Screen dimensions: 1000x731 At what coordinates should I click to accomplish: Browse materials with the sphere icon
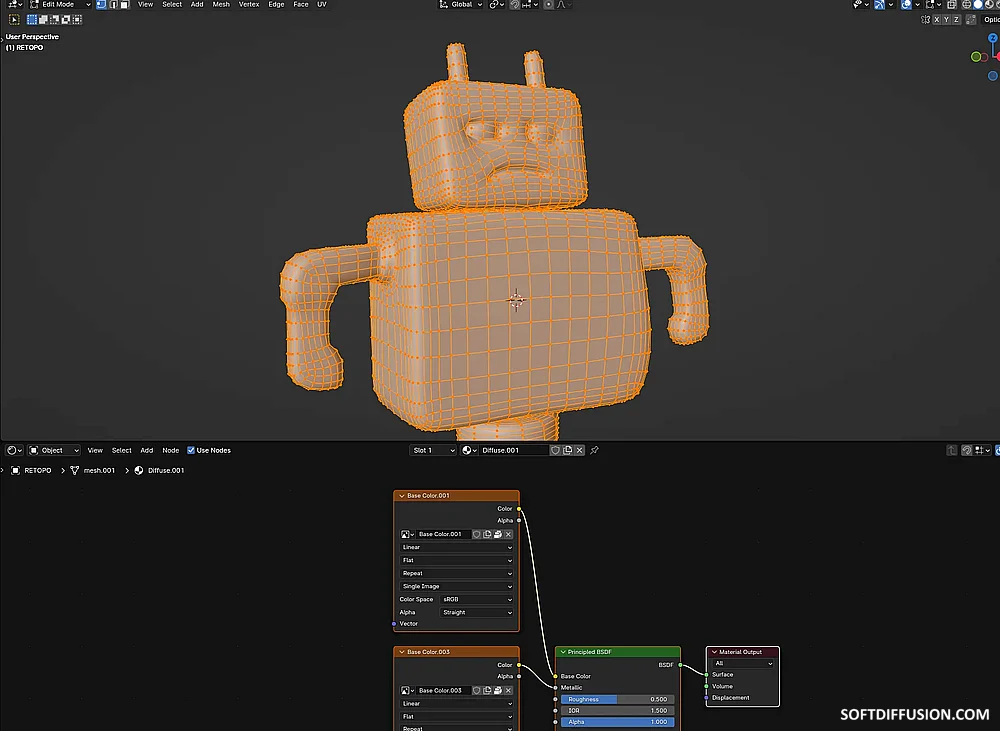[469, 450]
